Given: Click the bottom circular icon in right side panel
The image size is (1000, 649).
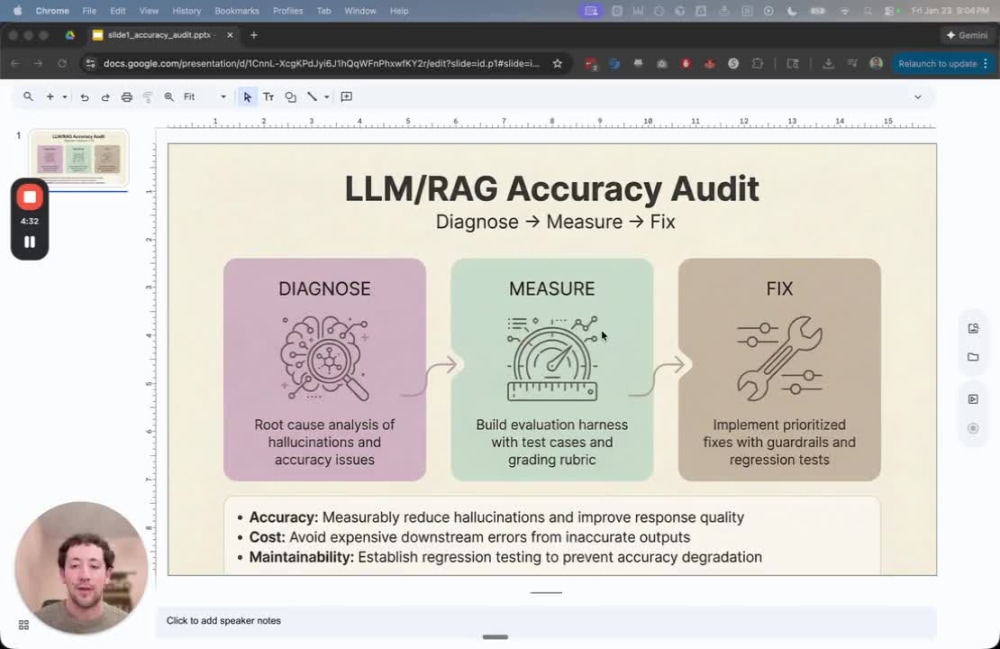Looking at the screenshot, I should (973, 428).
